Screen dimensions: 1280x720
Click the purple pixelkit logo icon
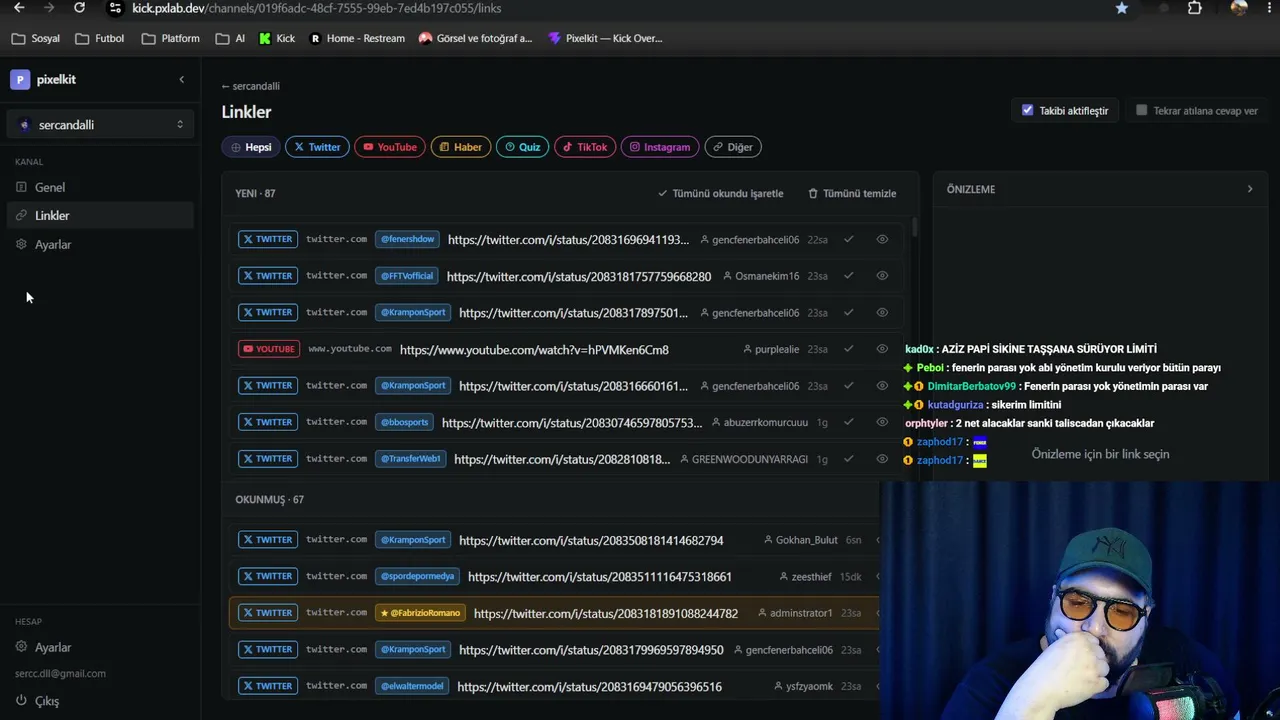tap(20, 80)
